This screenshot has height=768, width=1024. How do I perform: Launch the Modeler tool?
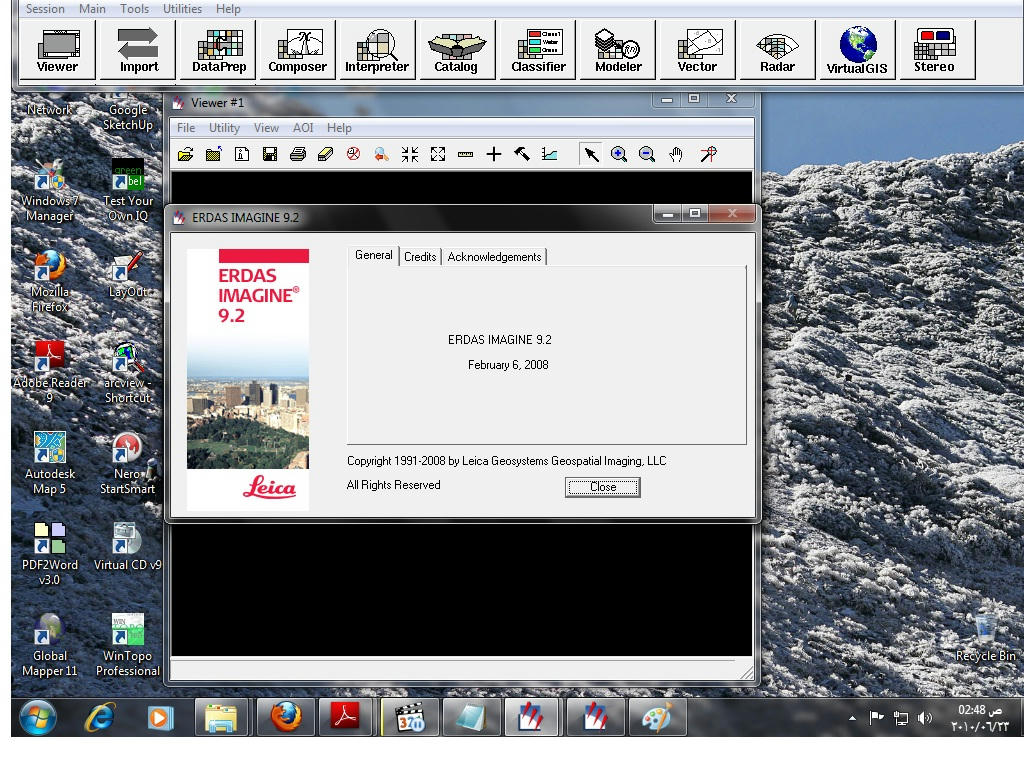coord(618,50)
